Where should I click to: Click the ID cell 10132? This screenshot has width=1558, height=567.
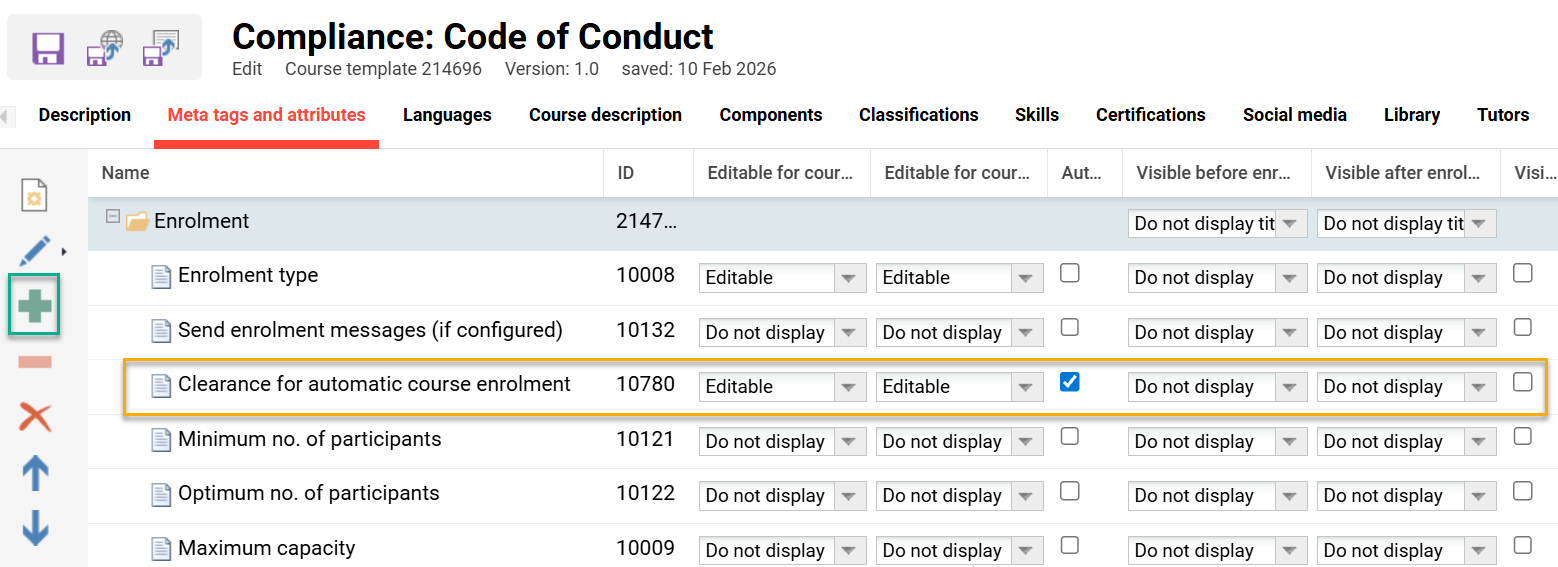pos(645,331)
